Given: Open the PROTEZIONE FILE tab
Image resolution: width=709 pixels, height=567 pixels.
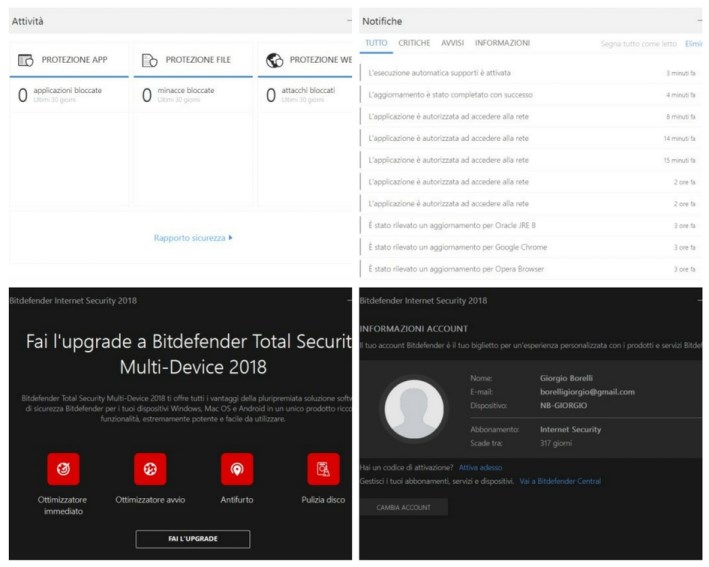Looking at the screenshot, I should 193,60.
